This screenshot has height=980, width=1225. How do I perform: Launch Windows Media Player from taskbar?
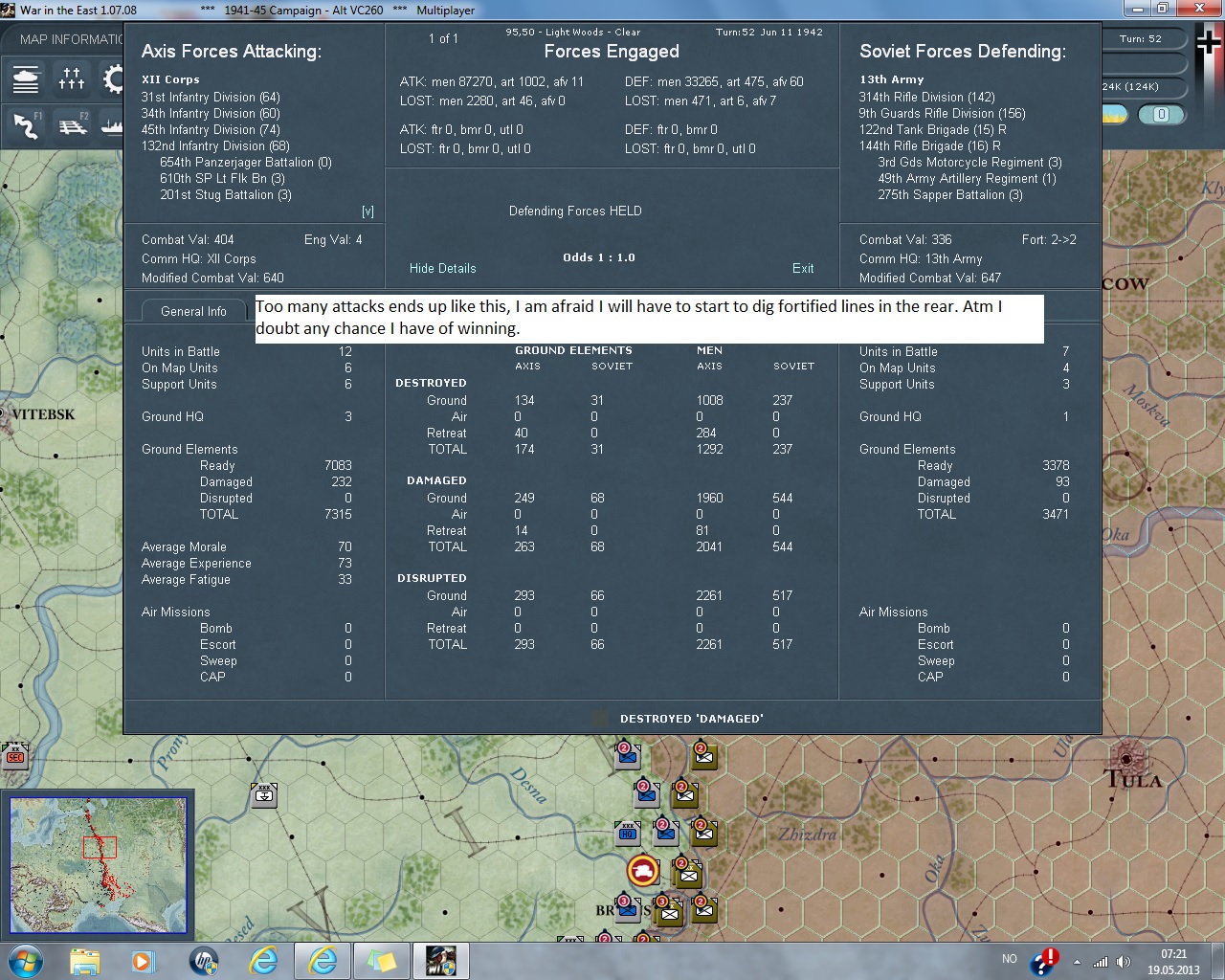point(144,961)
